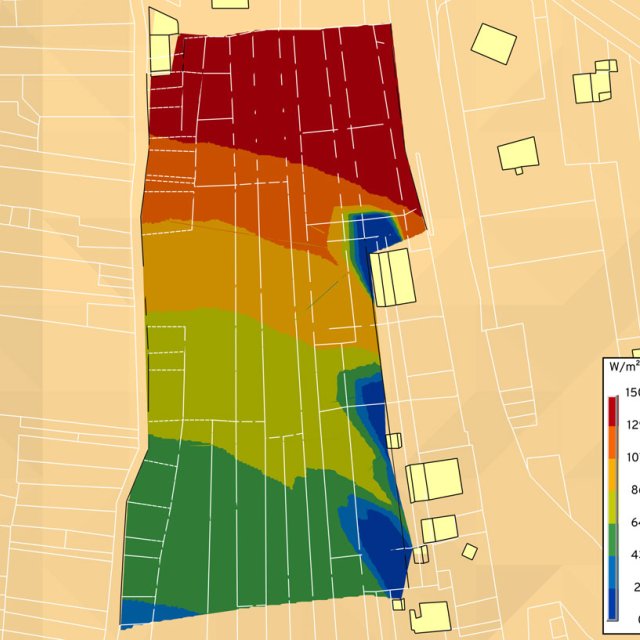Click the dark red legend color band
640x640 pixels.
[x=612, y=411]
